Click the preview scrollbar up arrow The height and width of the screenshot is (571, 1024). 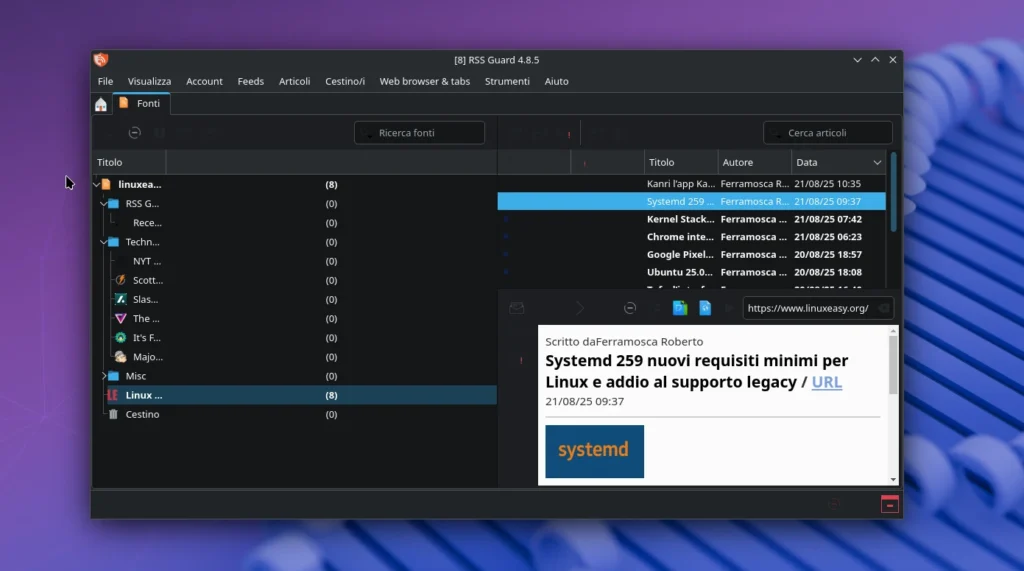click(x=893, y=332)
